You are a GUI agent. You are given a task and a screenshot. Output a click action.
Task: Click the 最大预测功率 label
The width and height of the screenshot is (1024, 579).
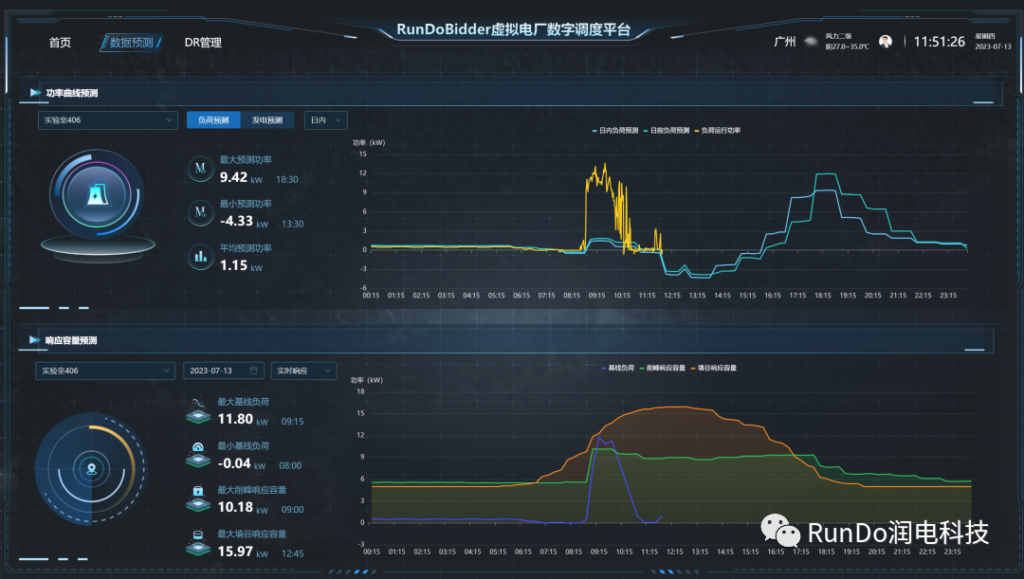click(x=246, y=160)
